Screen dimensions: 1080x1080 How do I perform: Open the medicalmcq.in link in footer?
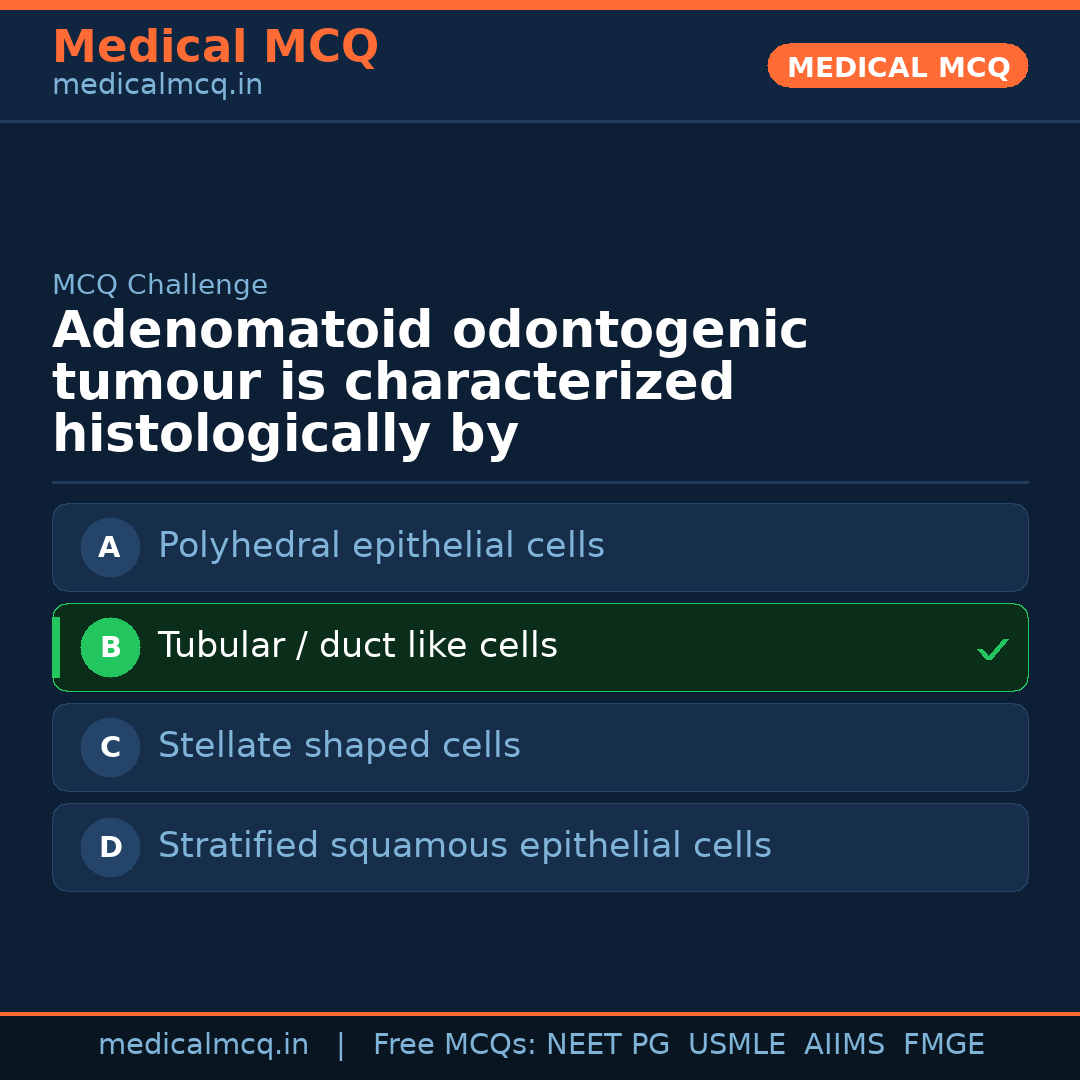click(203, 1045)
